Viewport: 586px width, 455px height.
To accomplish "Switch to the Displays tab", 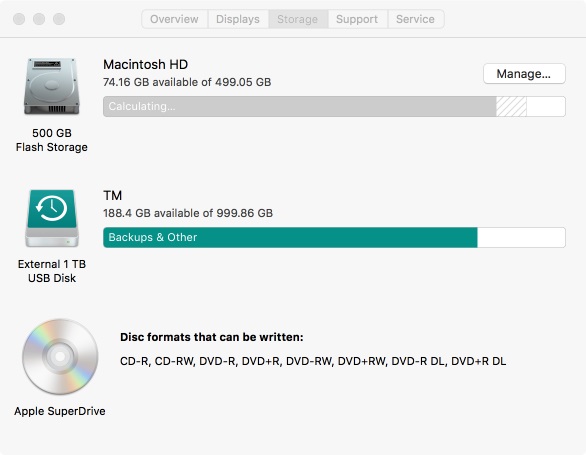I will (238, 19).
